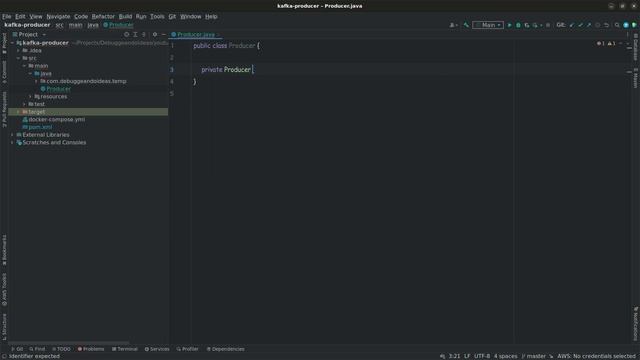Click Expand All icon in Project panel

click(135, 35)
